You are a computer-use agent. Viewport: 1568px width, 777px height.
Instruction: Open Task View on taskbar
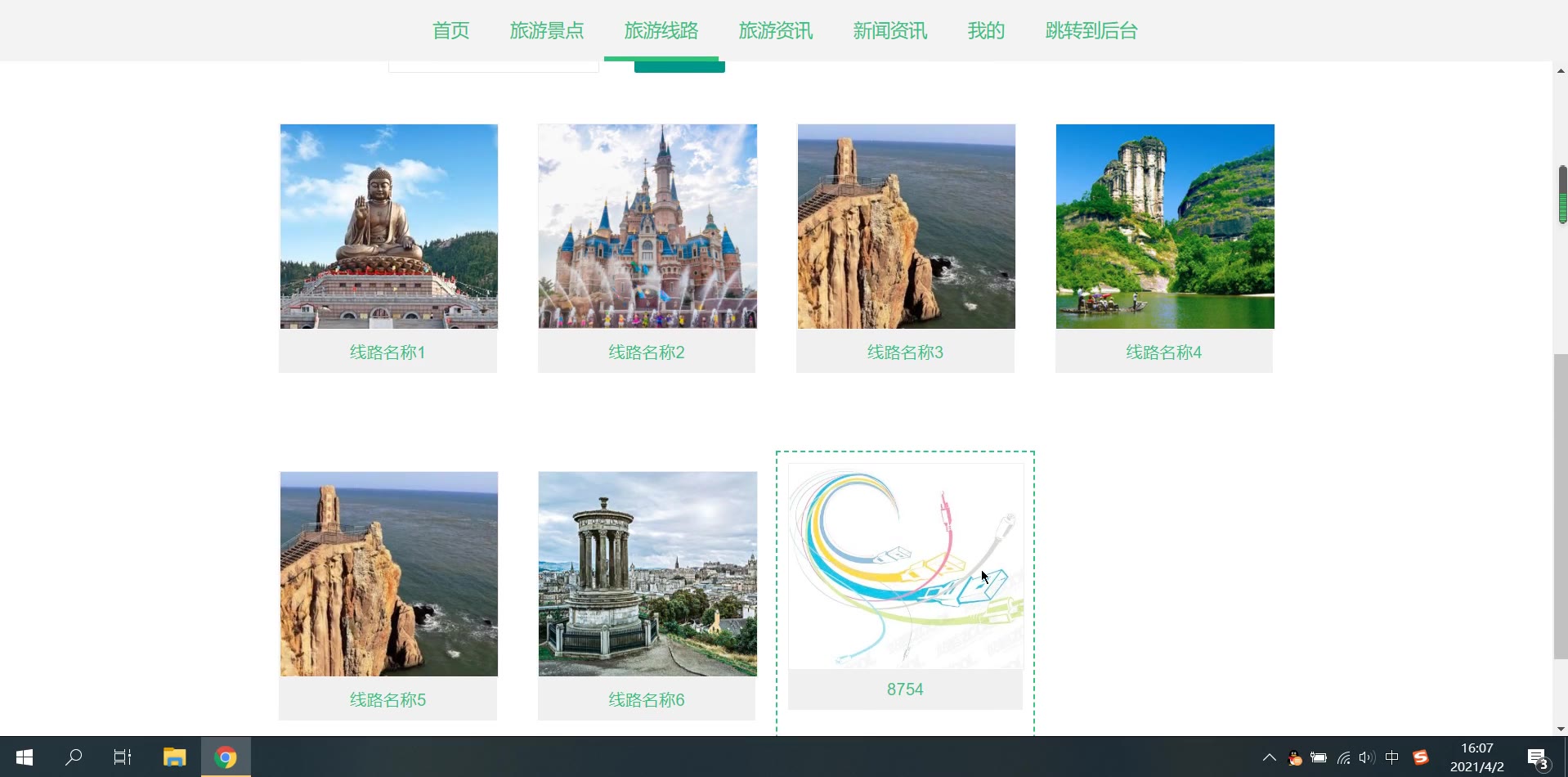pos(123,757)
